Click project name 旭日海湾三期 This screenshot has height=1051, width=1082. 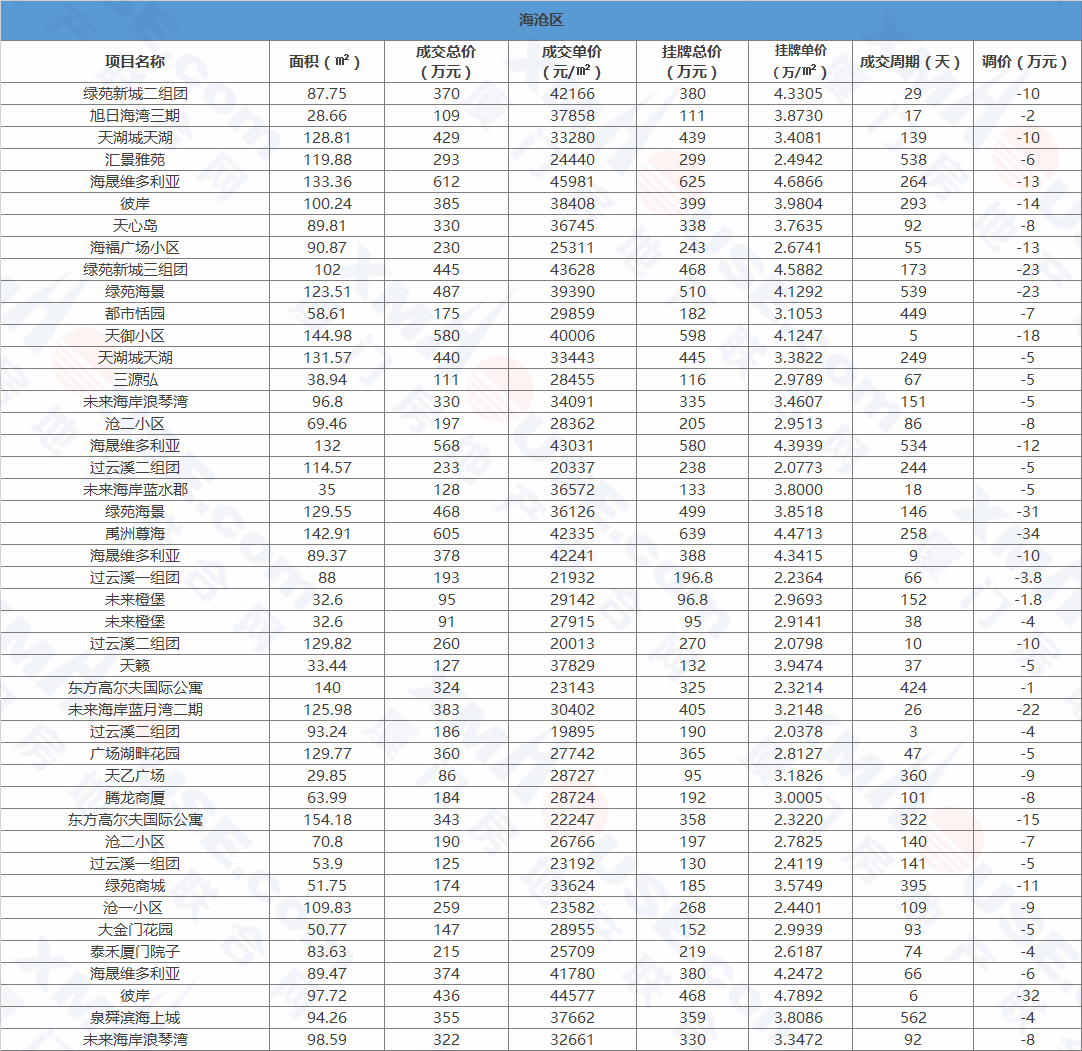135,116
